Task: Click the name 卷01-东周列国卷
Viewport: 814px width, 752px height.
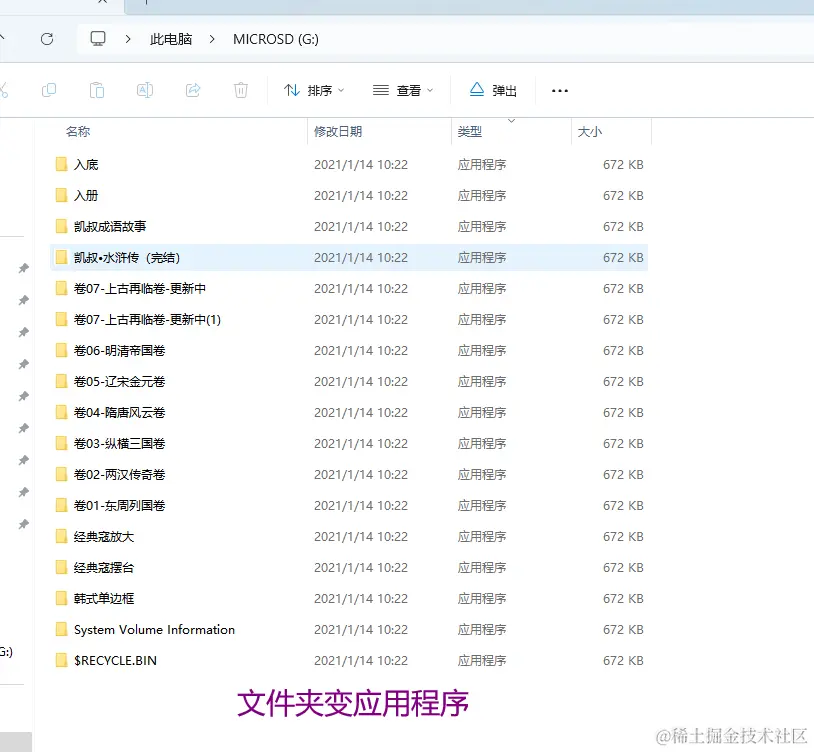Action: click(119, 505)
